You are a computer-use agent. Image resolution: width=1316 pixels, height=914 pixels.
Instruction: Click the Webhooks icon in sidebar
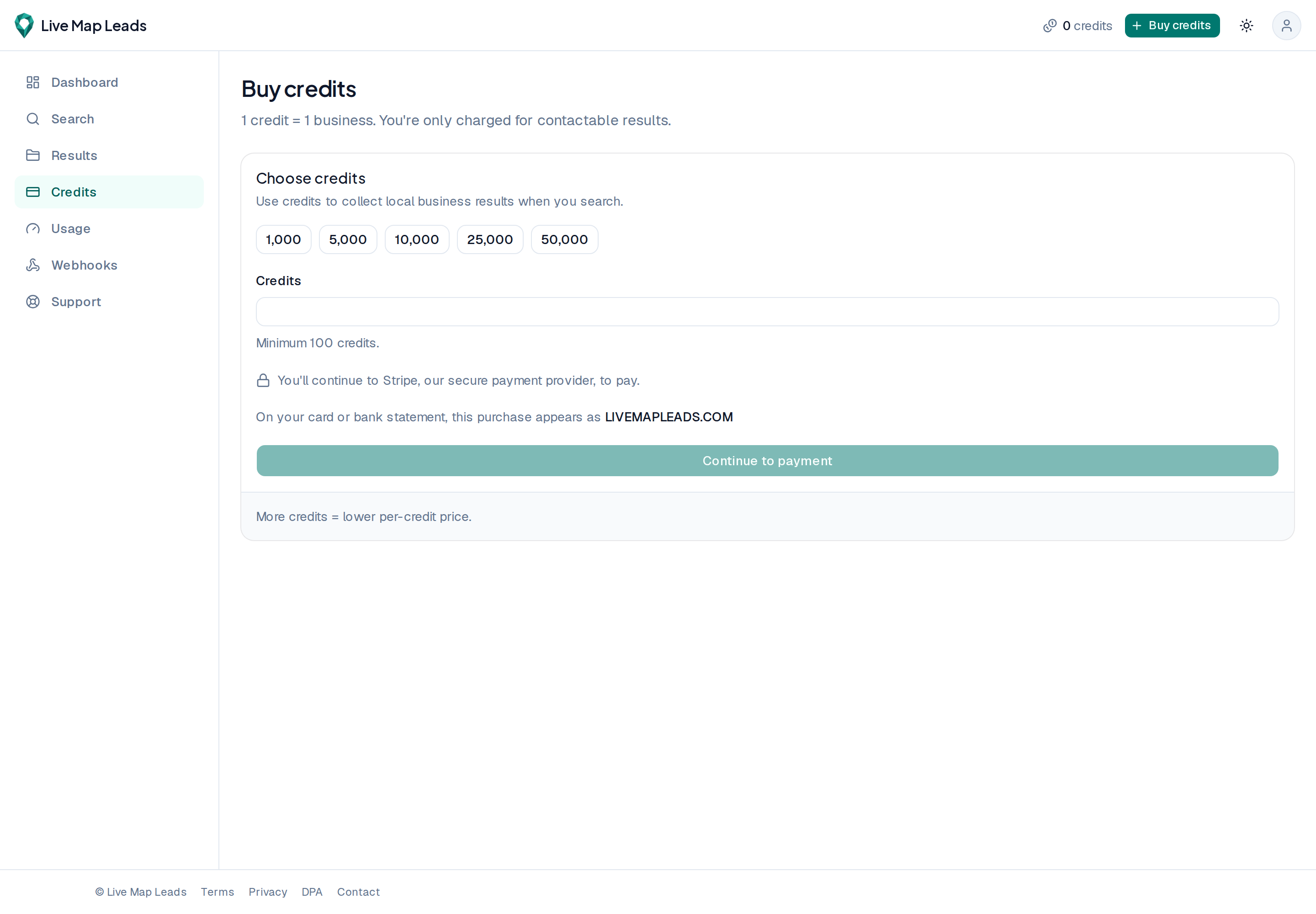point(32,265)
